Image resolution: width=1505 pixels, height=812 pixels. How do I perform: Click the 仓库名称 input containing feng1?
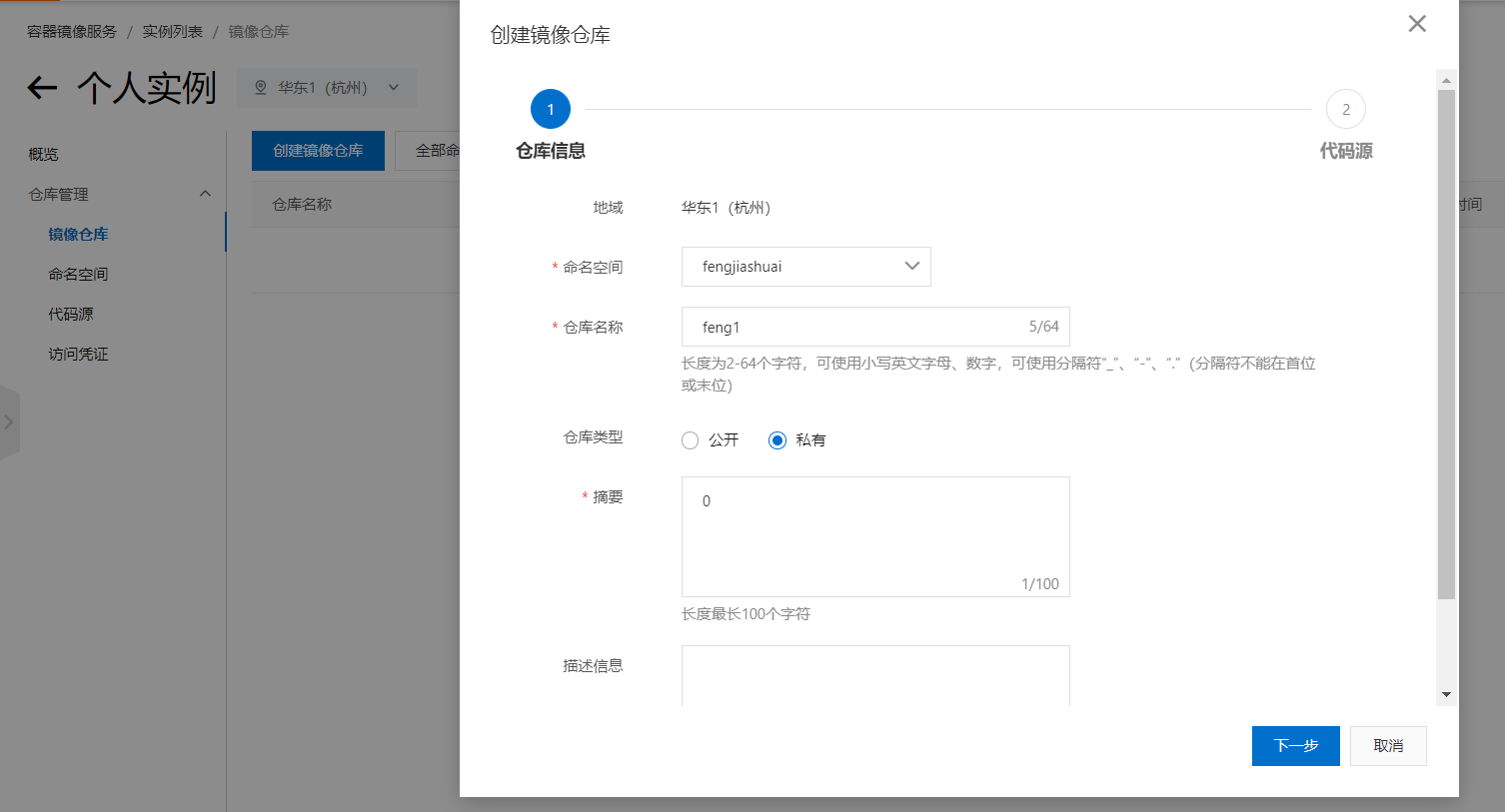[x=875, y=327]
